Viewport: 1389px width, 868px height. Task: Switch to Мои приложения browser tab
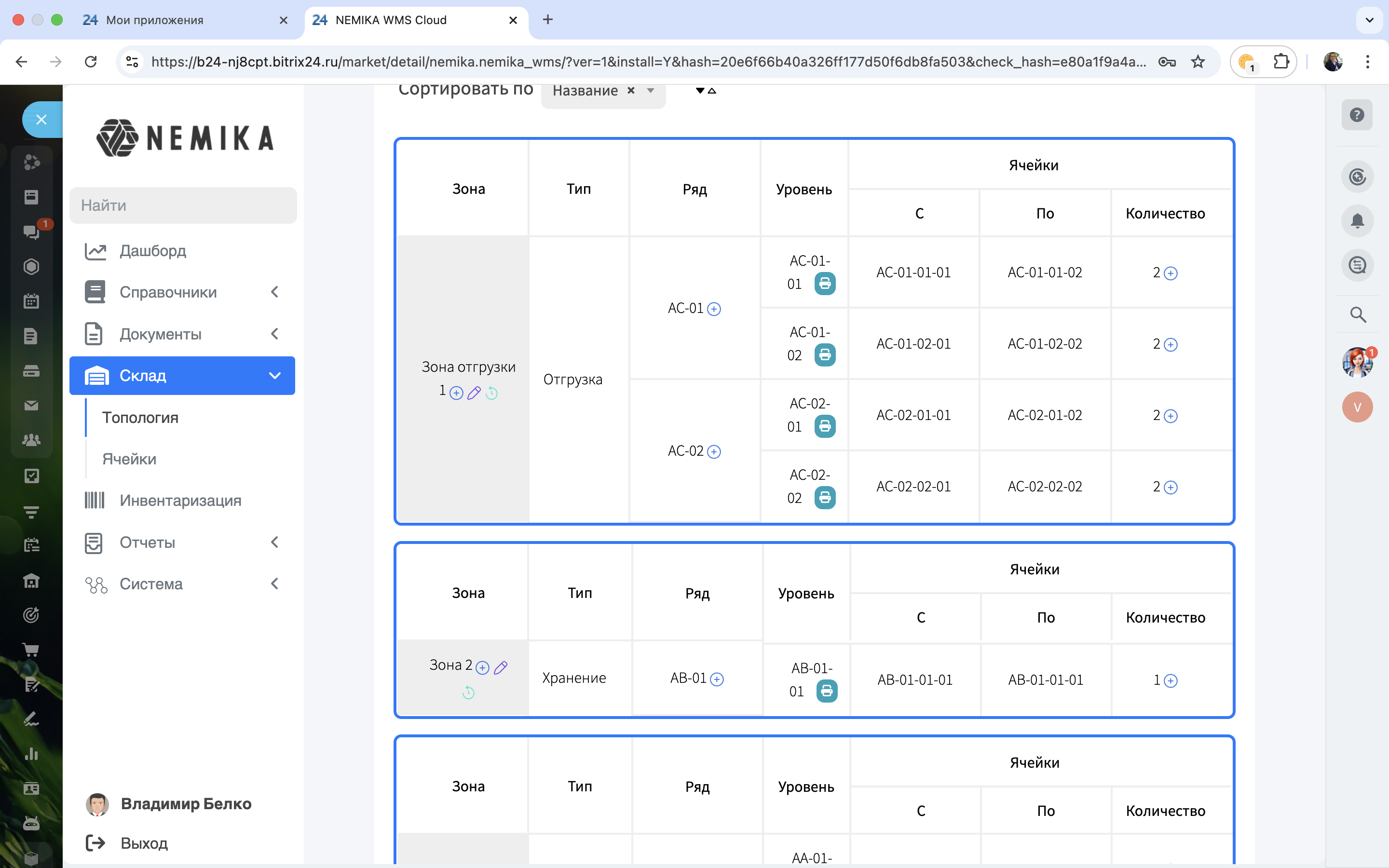pos(155,20)
